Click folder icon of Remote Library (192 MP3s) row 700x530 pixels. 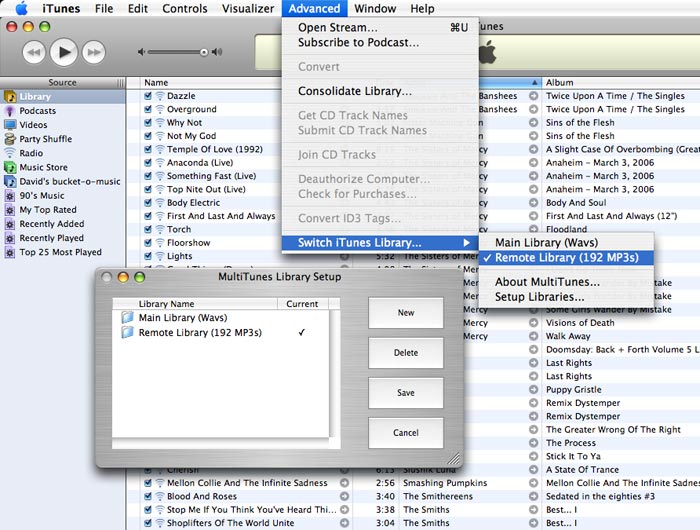[128, 332]
